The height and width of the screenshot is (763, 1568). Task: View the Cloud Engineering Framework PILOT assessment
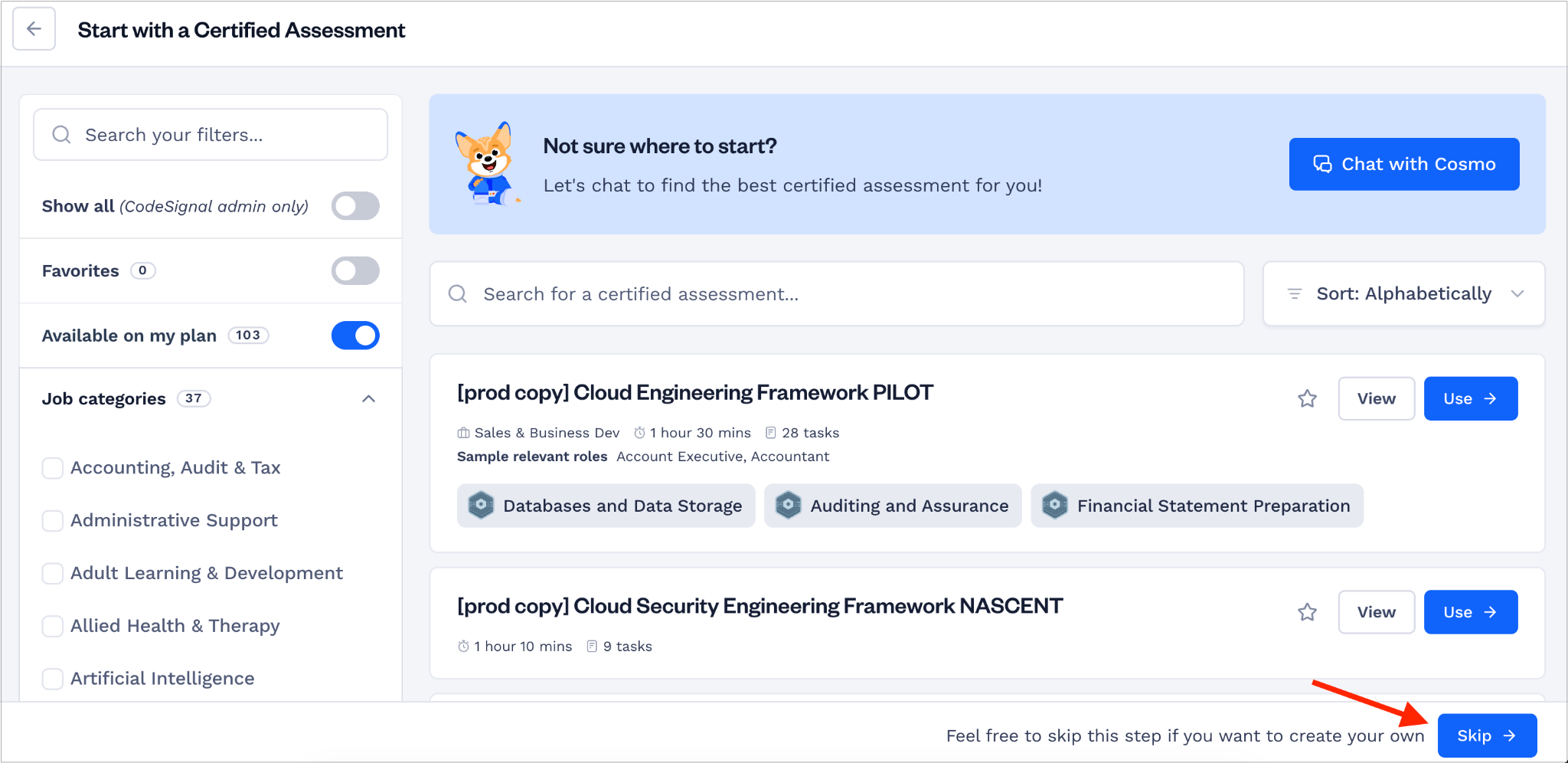[1376, 398]
